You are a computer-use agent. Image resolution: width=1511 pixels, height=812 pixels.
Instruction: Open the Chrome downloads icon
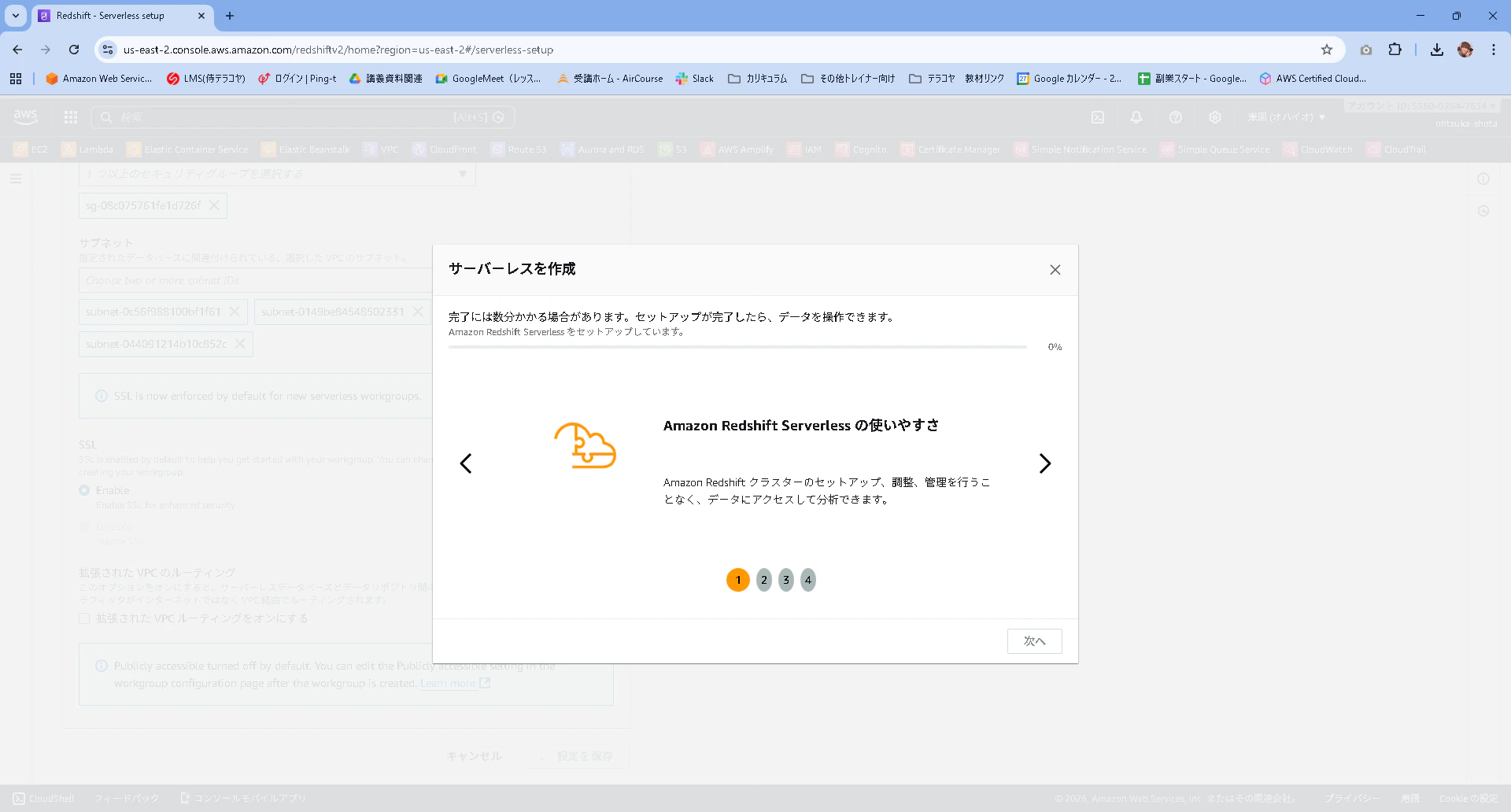click(x=1437, y=50)
